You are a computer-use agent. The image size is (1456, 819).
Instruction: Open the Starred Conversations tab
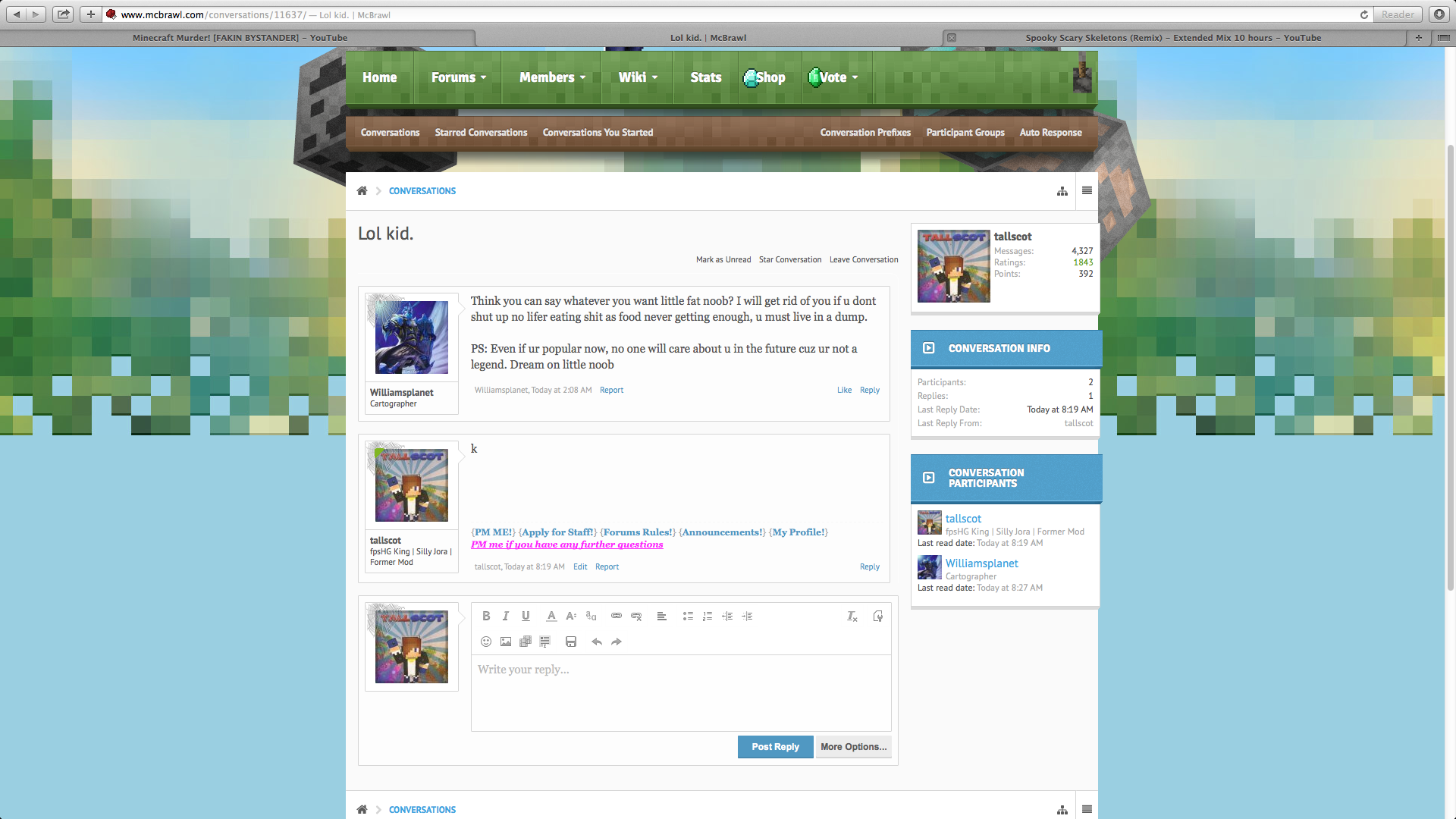[481, 132]
